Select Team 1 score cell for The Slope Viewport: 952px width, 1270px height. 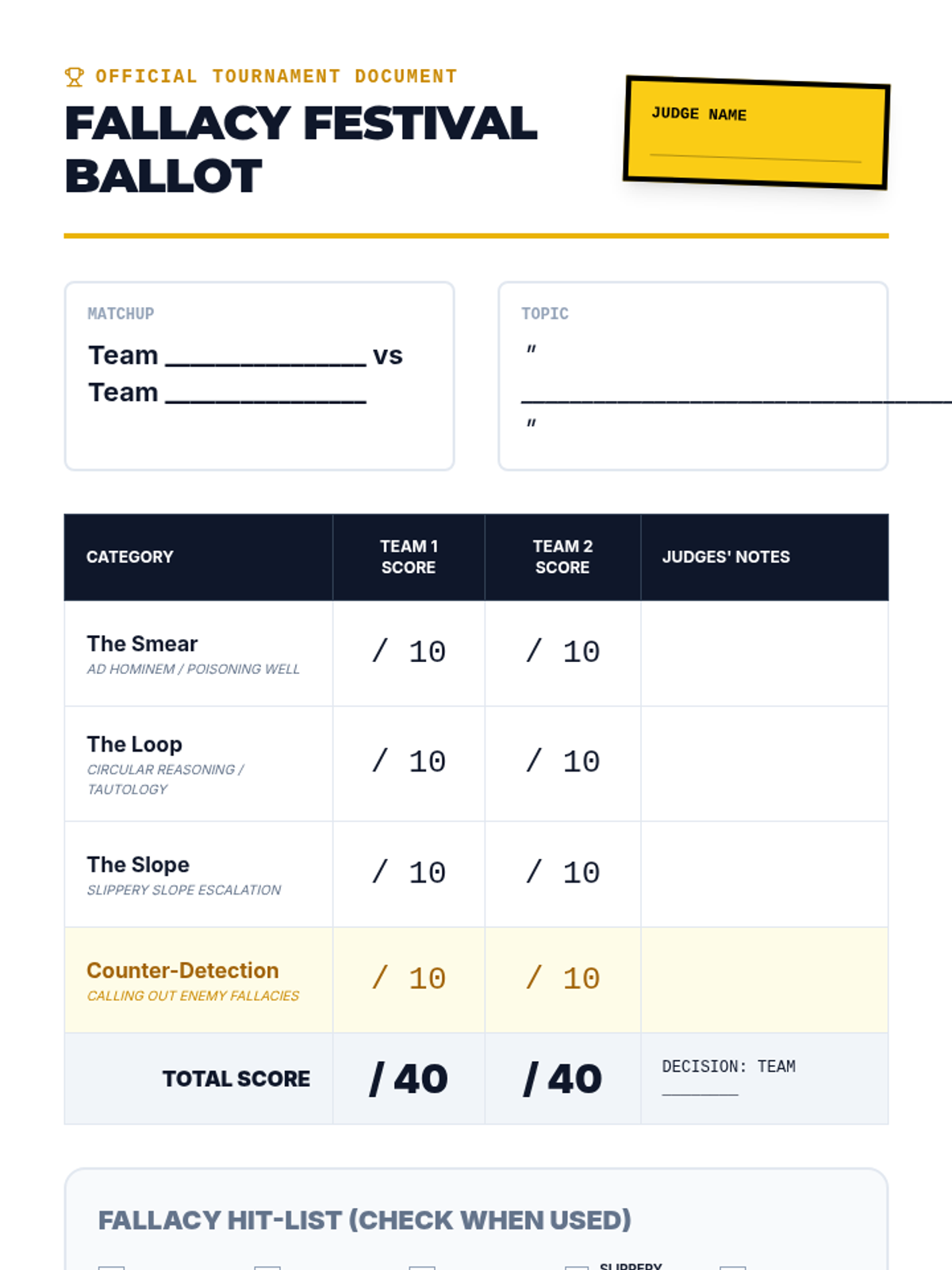point(409,873)
